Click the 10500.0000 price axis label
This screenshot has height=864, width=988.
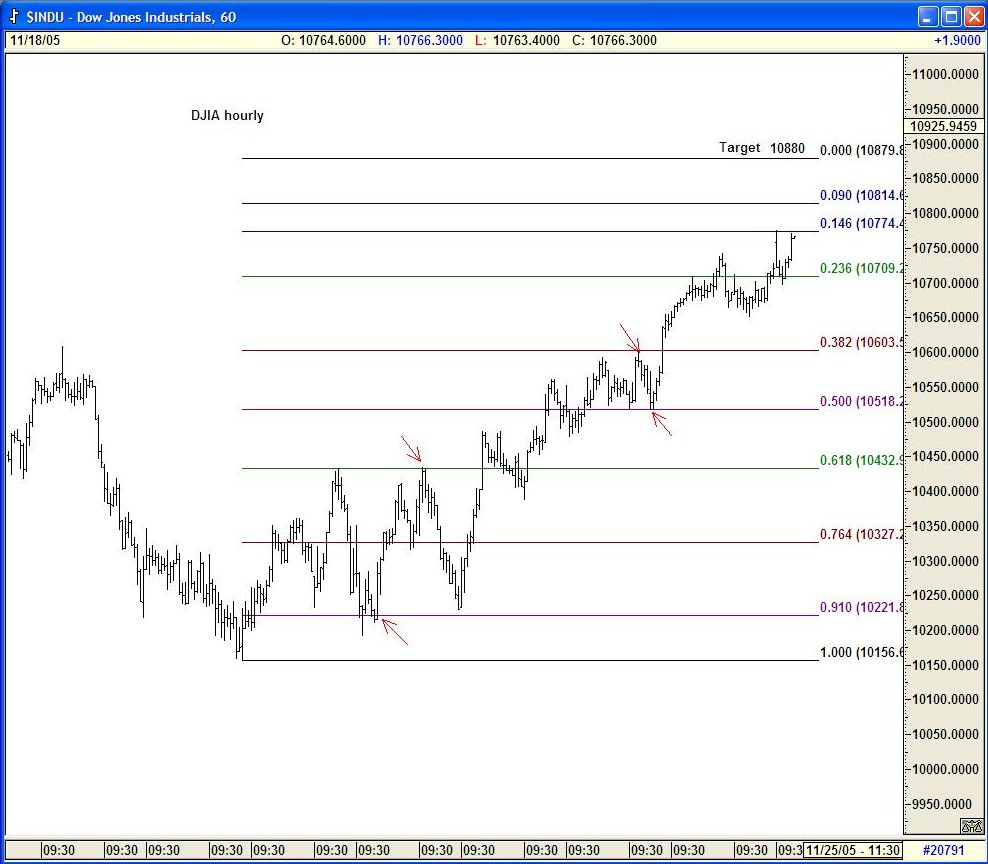click(946, 422)
